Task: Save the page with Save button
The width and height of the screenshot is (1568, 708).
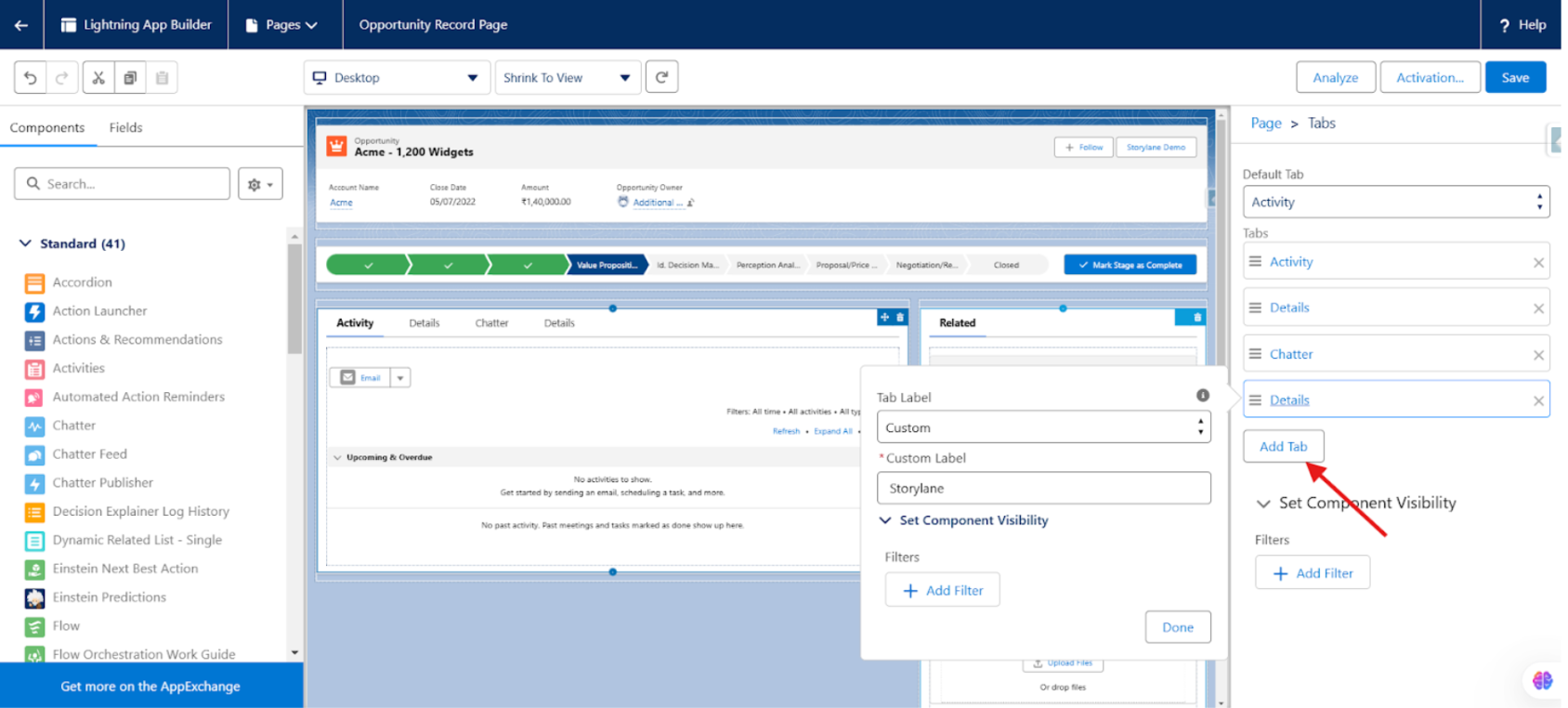Action: pyautogui.click(x=1514, y=78)
